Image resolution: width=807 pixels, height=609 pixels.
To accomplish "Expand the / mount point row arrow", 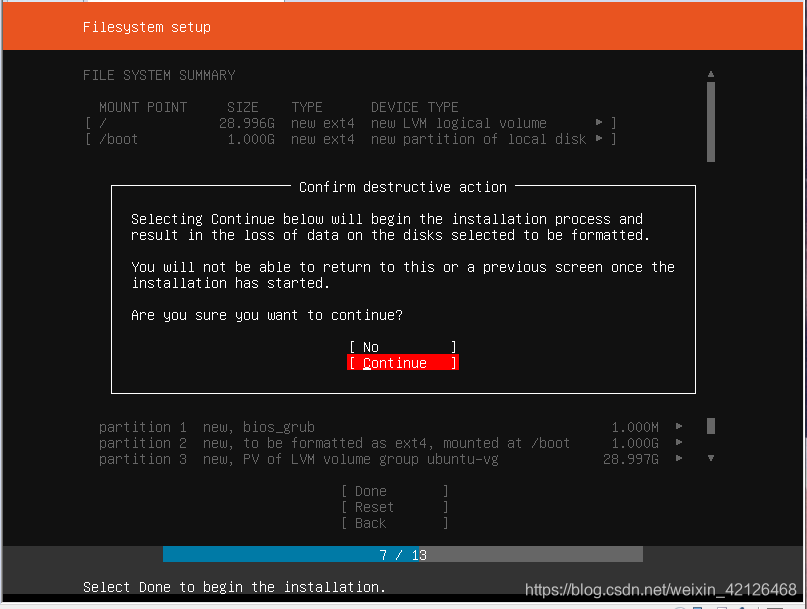I will [x=599, y=123].
